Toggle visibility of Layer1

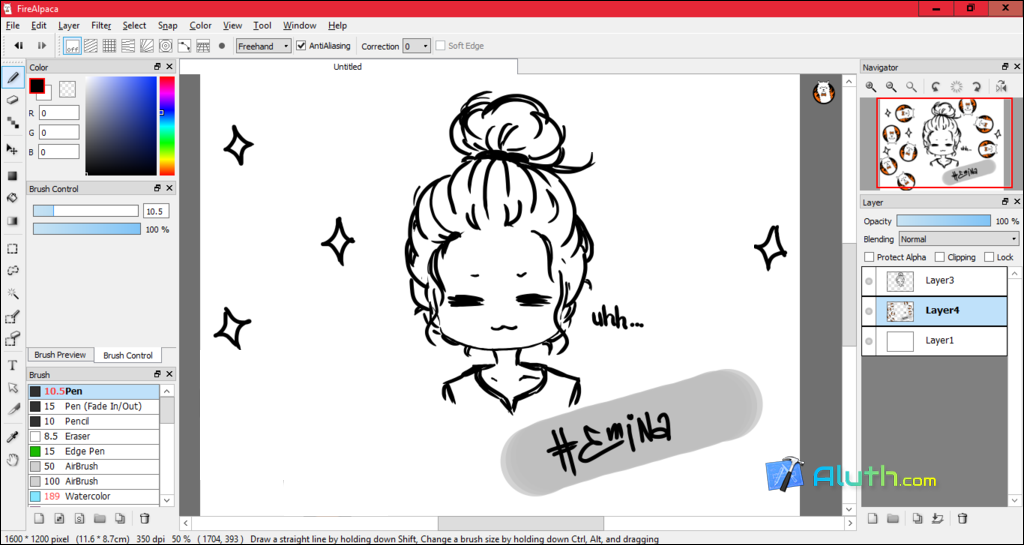tap(869, 341)
